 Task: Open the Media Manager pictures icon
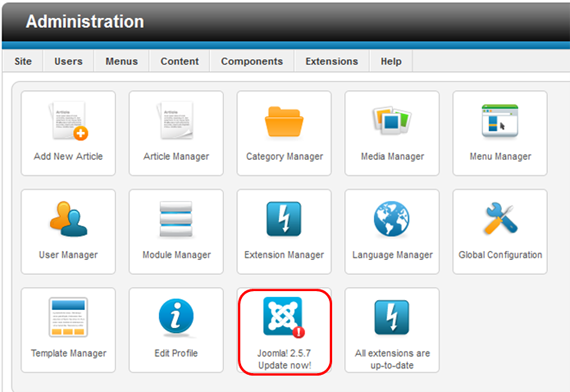392,120
